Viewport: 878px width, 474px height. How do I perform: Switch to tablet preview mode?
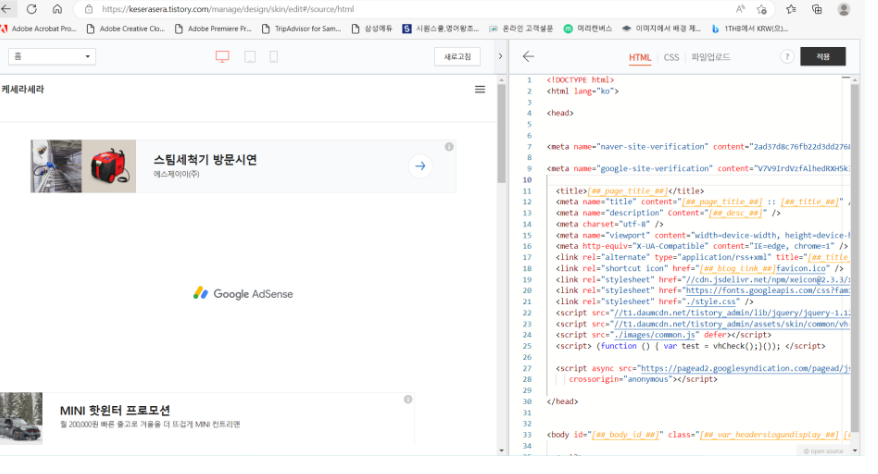[250, 57]
